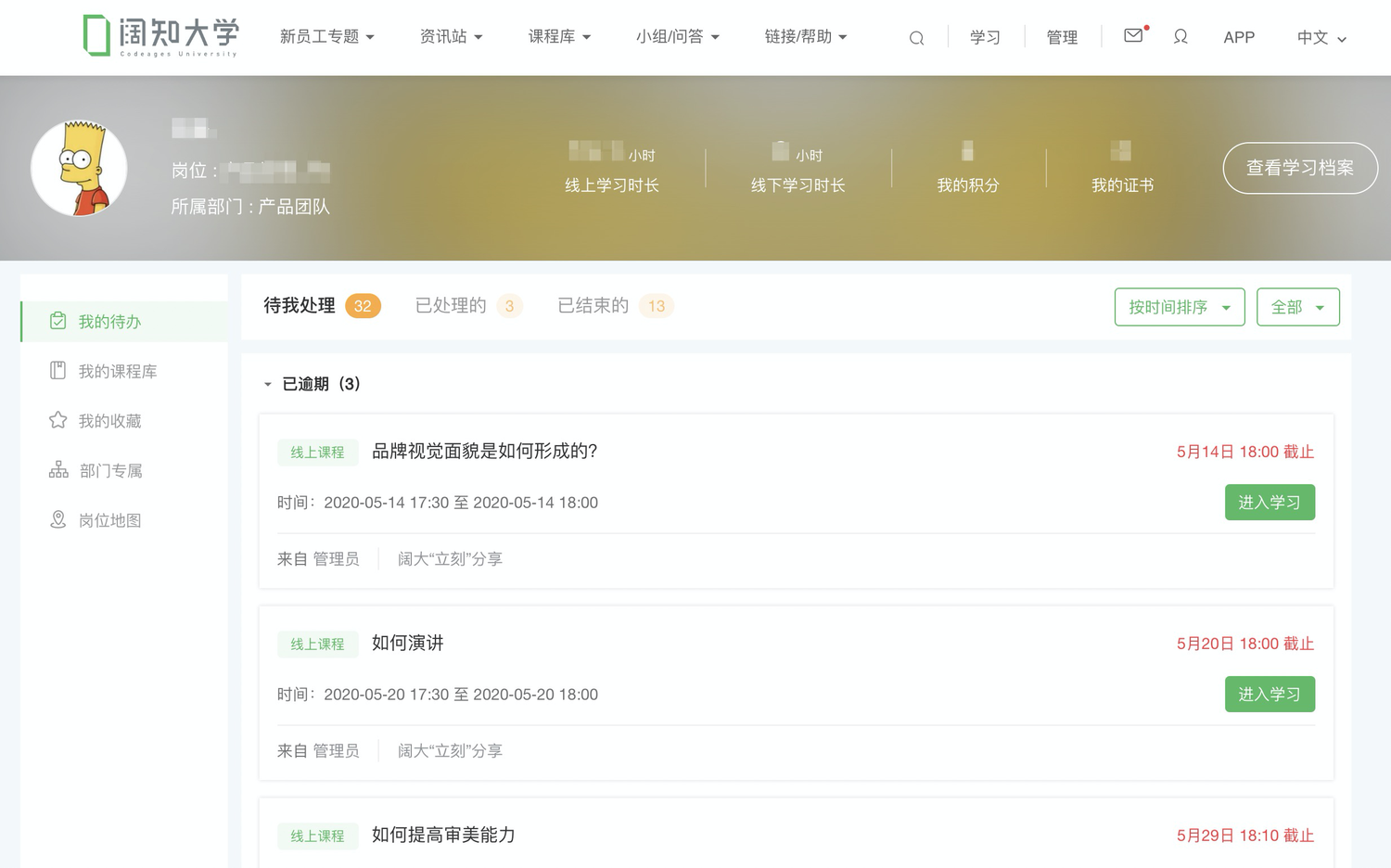Collapse the 已逾期 (3) section
Viewport: 1391px width, 868px height.
point(268,384)
